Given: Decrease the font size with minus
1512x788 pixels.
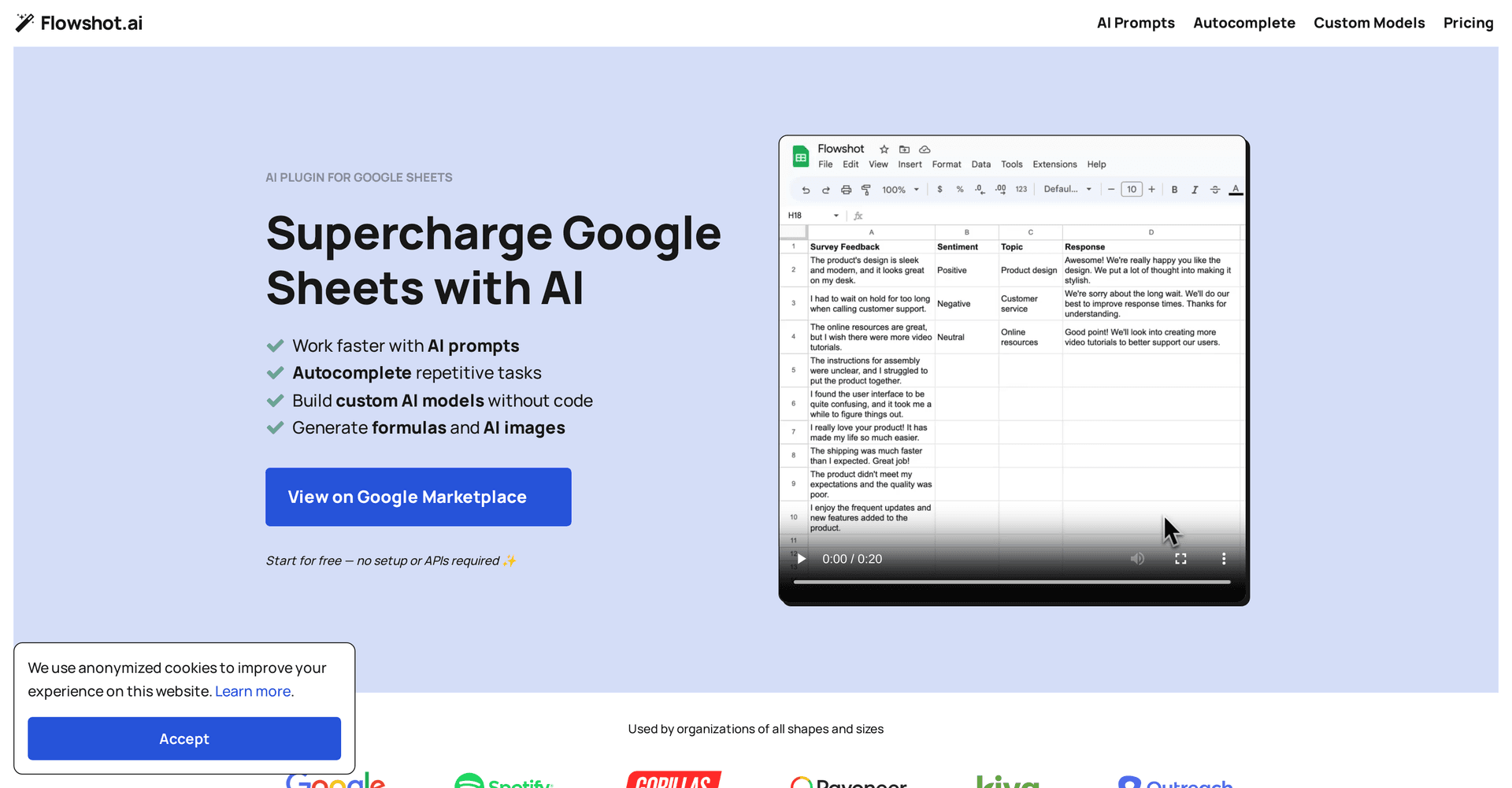Looking at the screenshot, I should pos(1111,190).
